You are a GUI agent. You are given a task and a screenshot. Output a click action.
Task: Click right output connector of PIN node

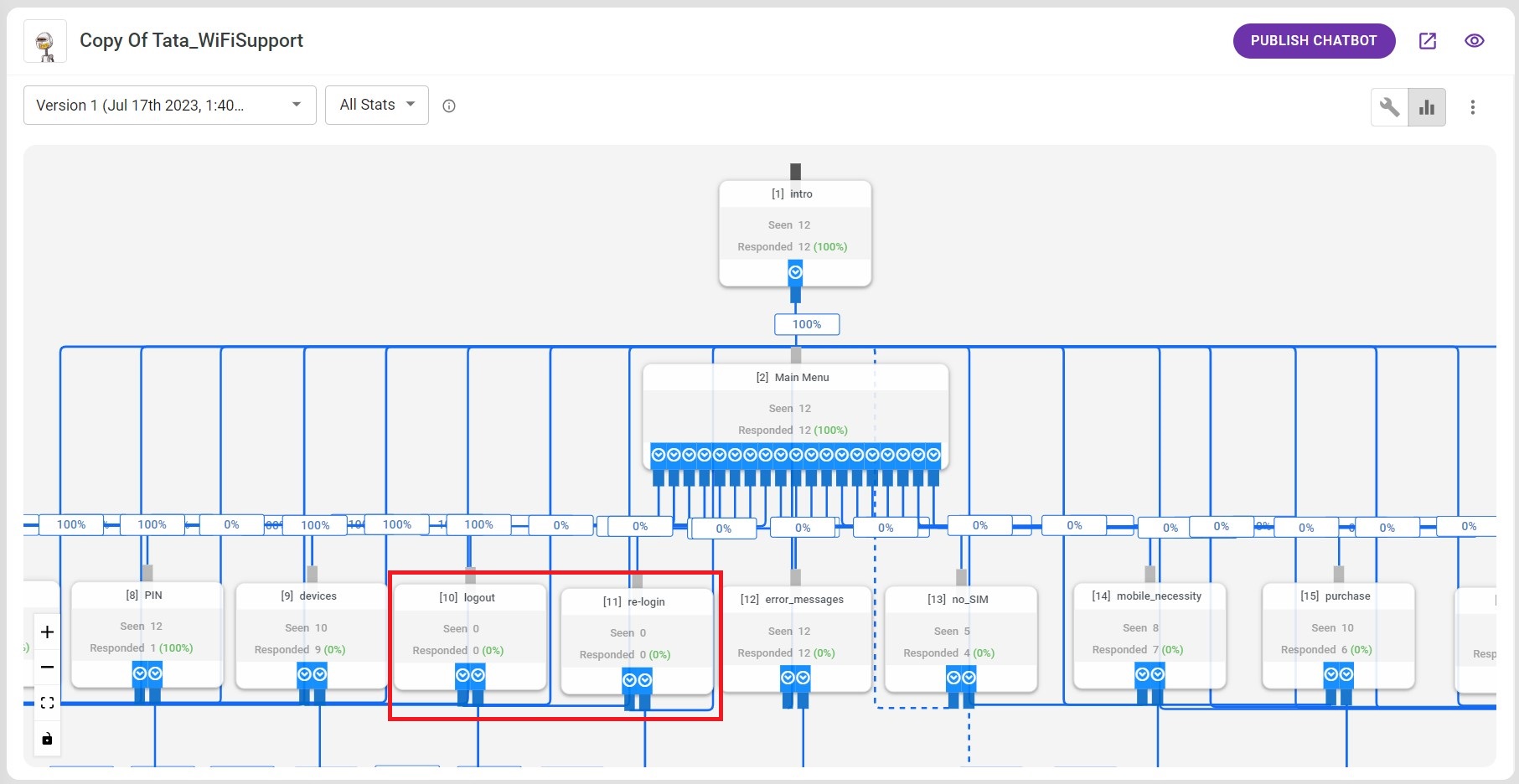click(155, 673)
